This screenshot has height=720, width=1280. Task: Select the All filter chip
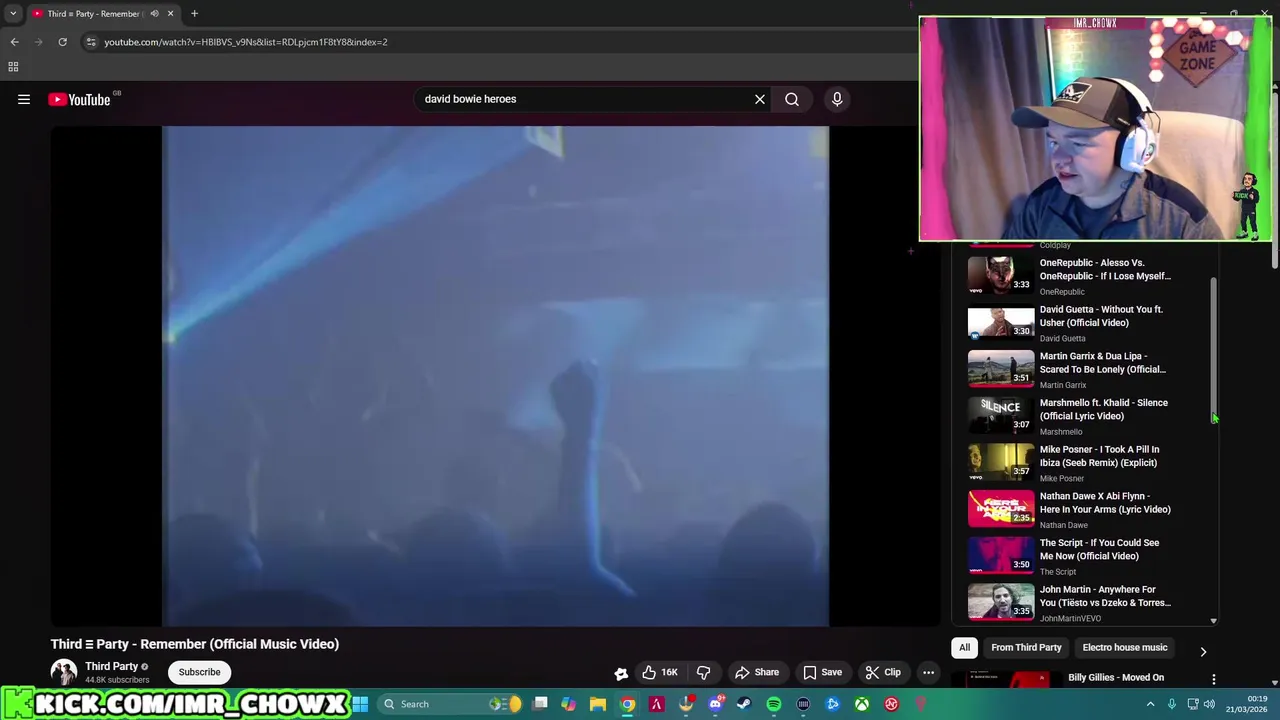pos(965,648)
